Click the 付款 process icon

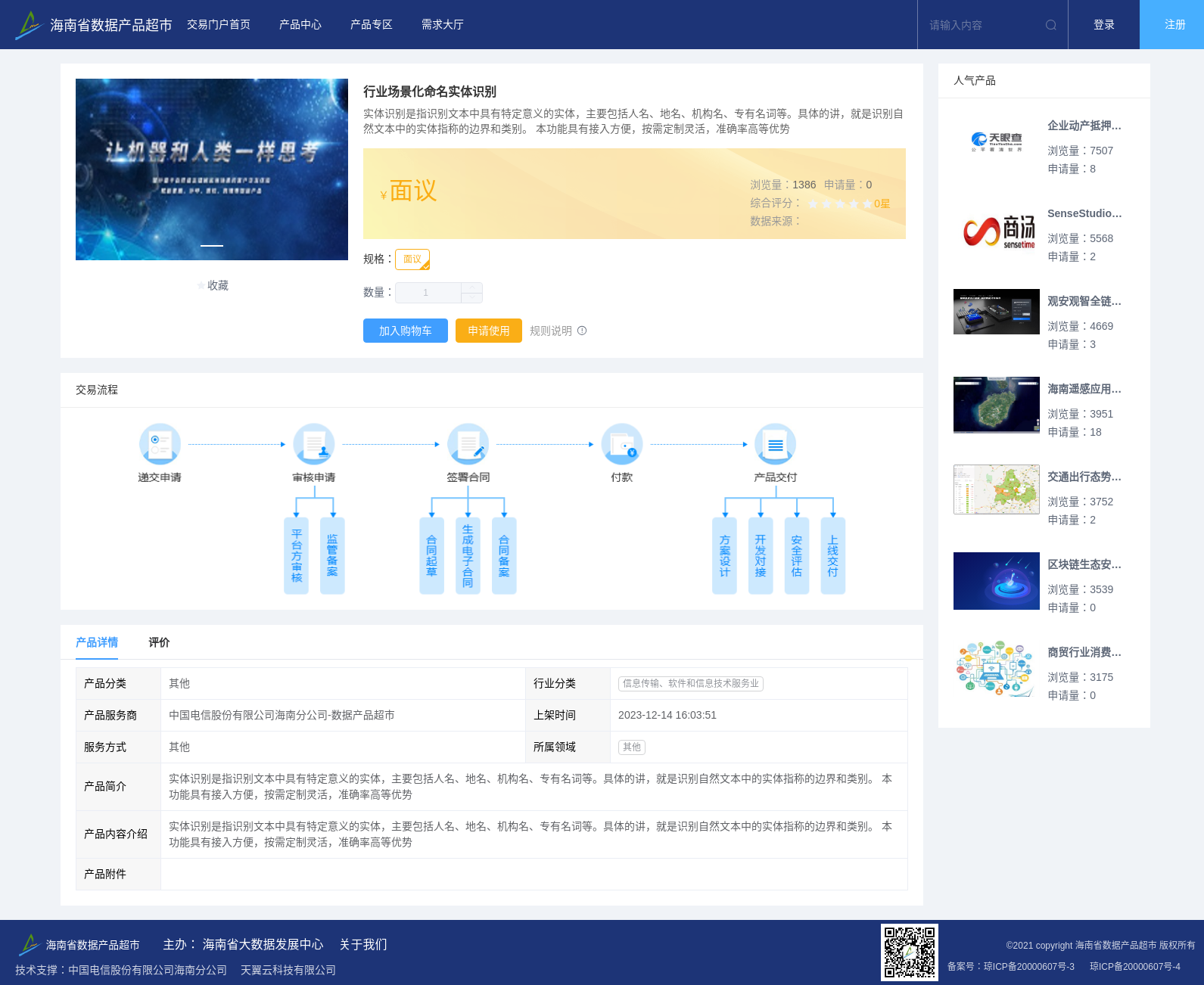(622, 444)
